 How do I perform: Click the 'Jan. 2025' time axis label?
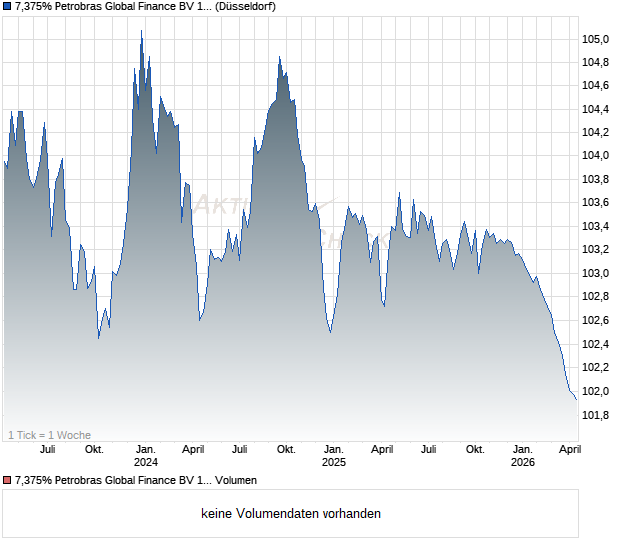(x=334, y=456)
